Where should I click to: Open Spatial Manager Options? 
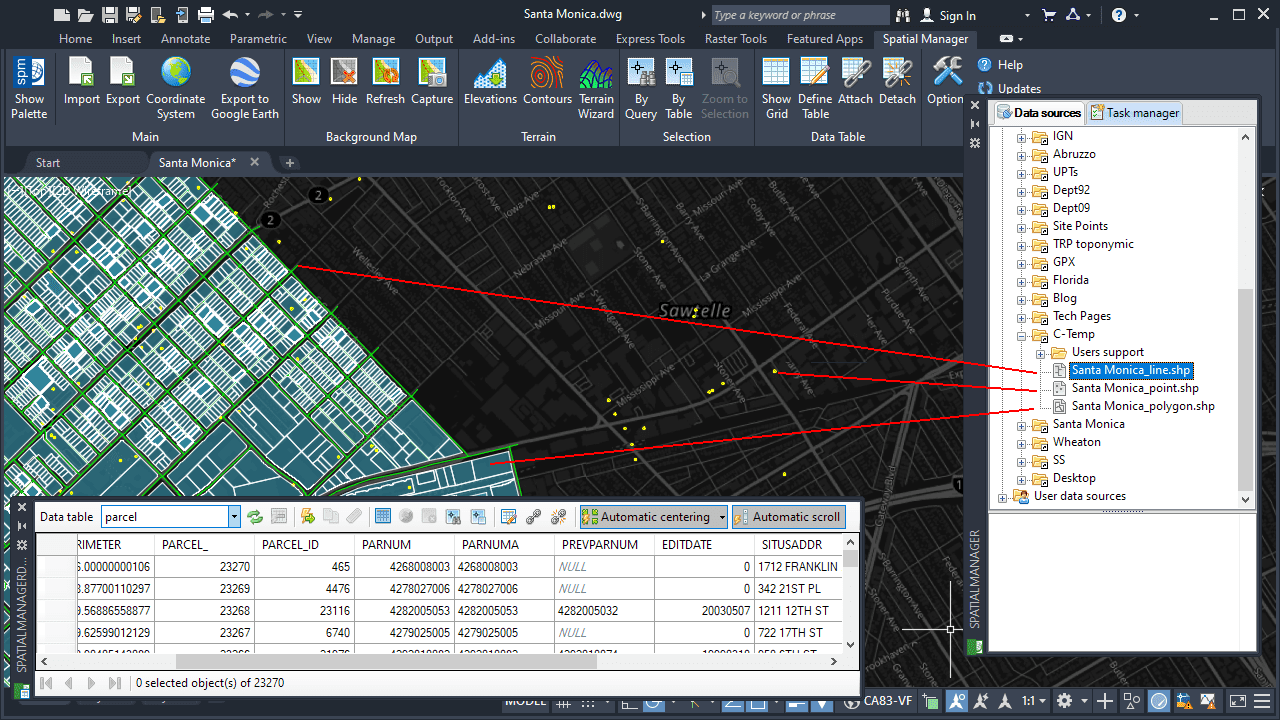point(946,82)
